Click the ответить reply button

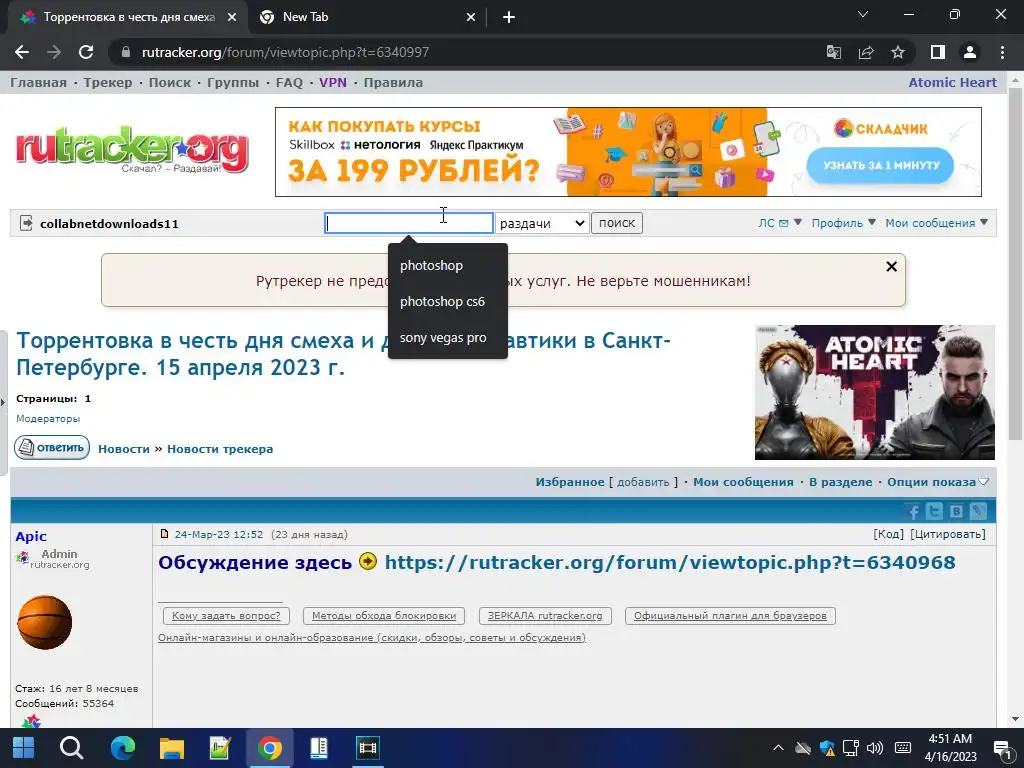(x=52, y=447)
